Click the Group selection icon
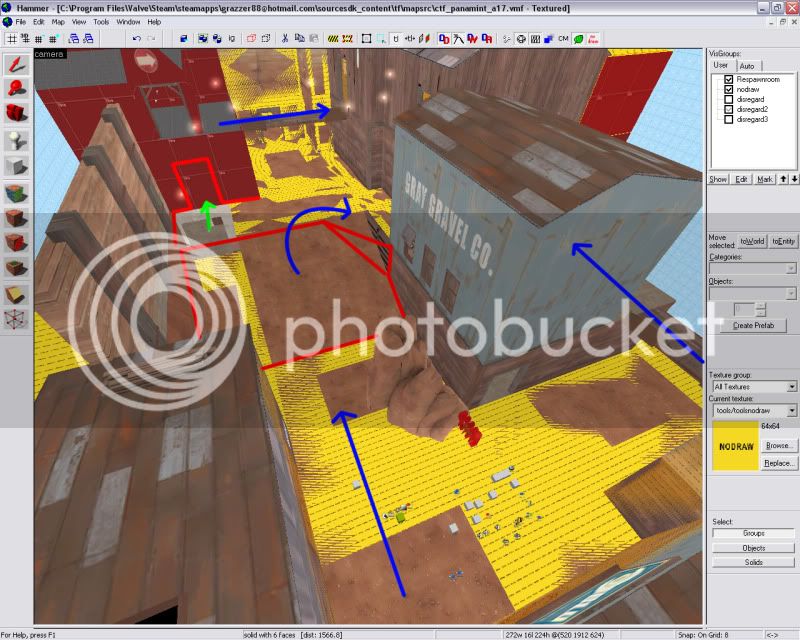The image size is (800, 640). click(x=203, y=39)
